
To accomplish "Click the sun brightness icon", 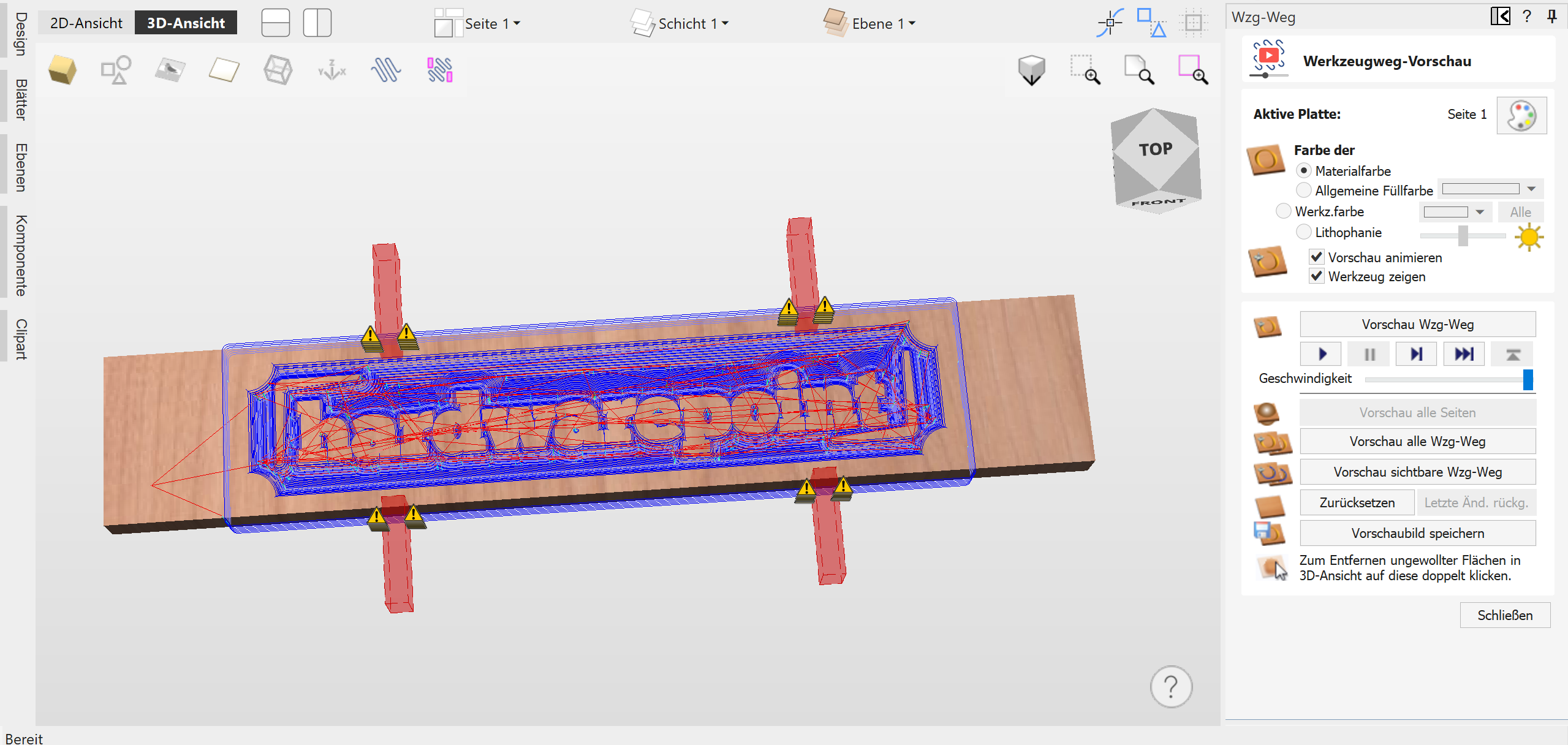I will pos(1529,236).
